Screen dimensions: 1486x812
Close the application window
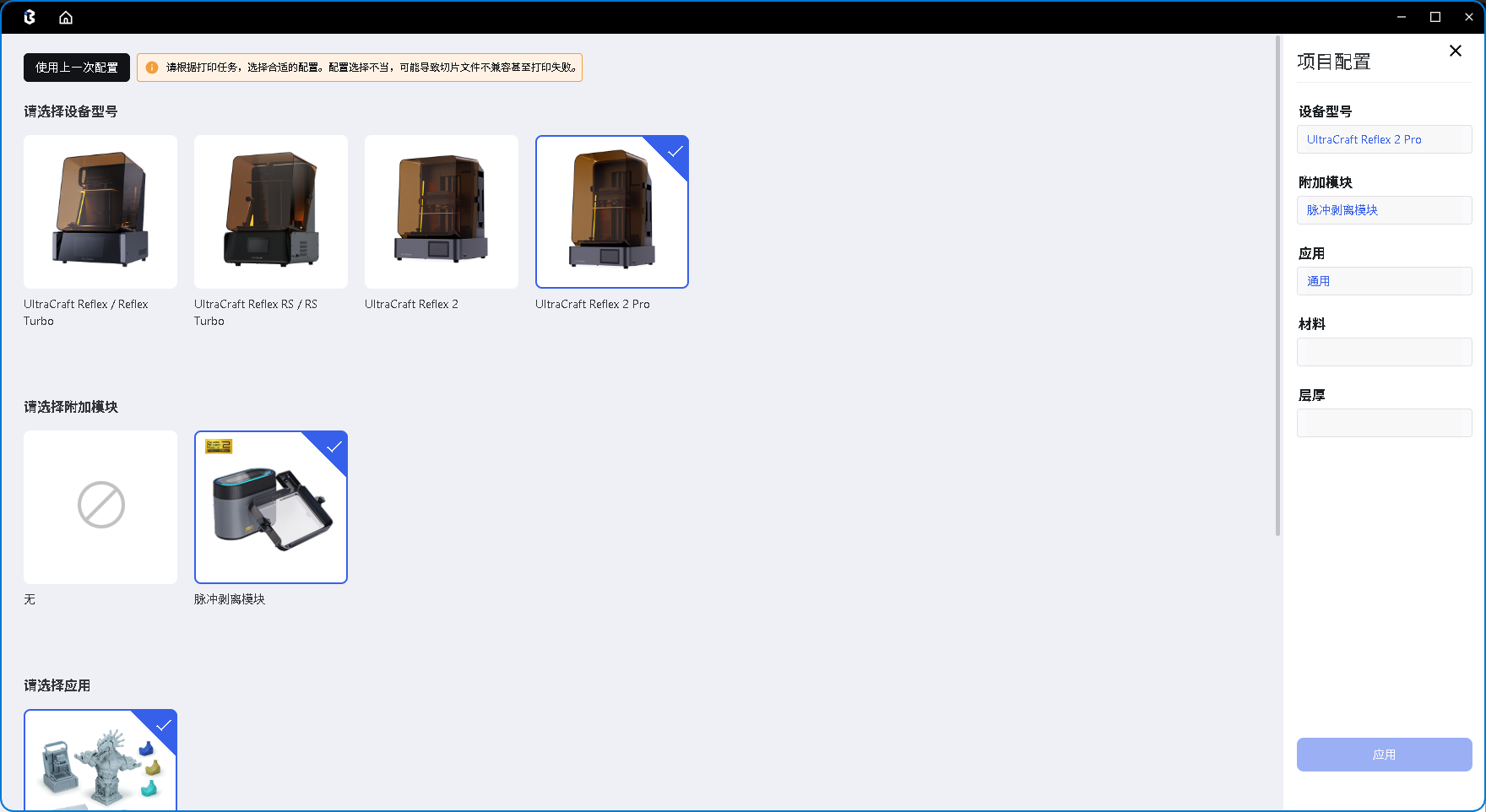click(x=1469, y=17)
